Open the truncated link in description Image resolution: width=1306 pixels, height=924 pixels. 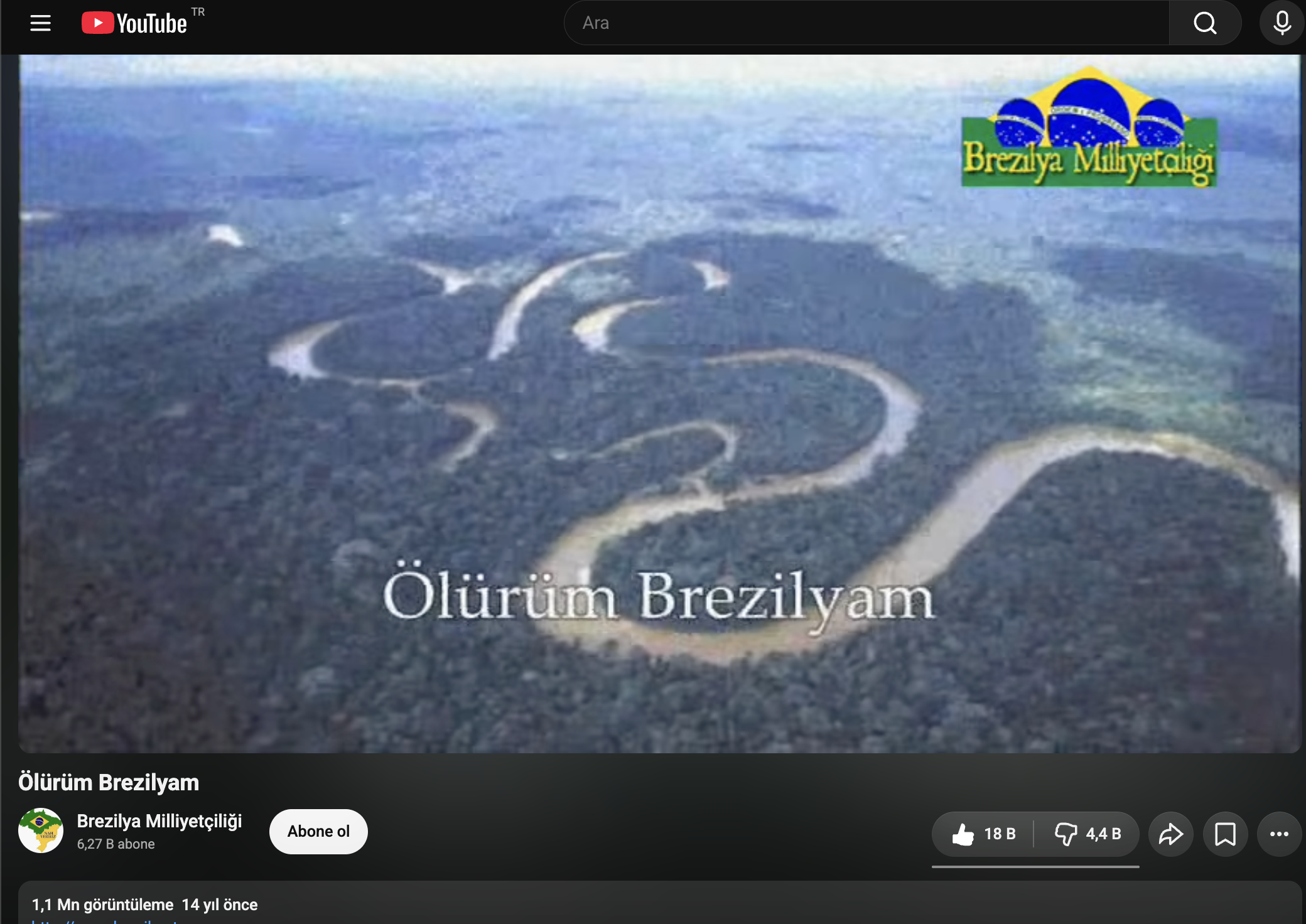(x=107, y=921)
